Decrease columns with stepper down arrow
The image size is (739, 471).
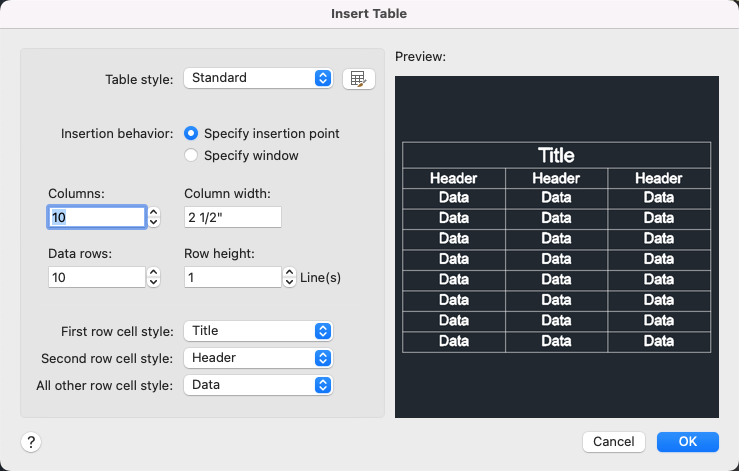tap(154, 222)
